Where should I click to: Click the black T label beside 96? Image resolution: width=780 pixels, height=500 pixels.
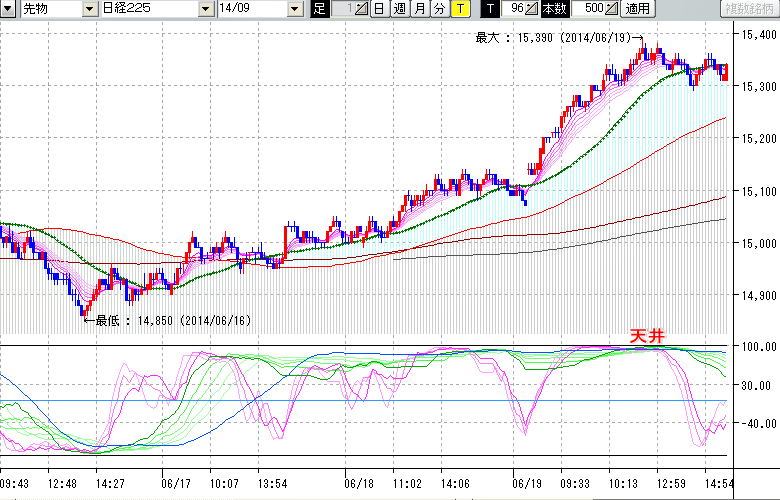(491, 9)
